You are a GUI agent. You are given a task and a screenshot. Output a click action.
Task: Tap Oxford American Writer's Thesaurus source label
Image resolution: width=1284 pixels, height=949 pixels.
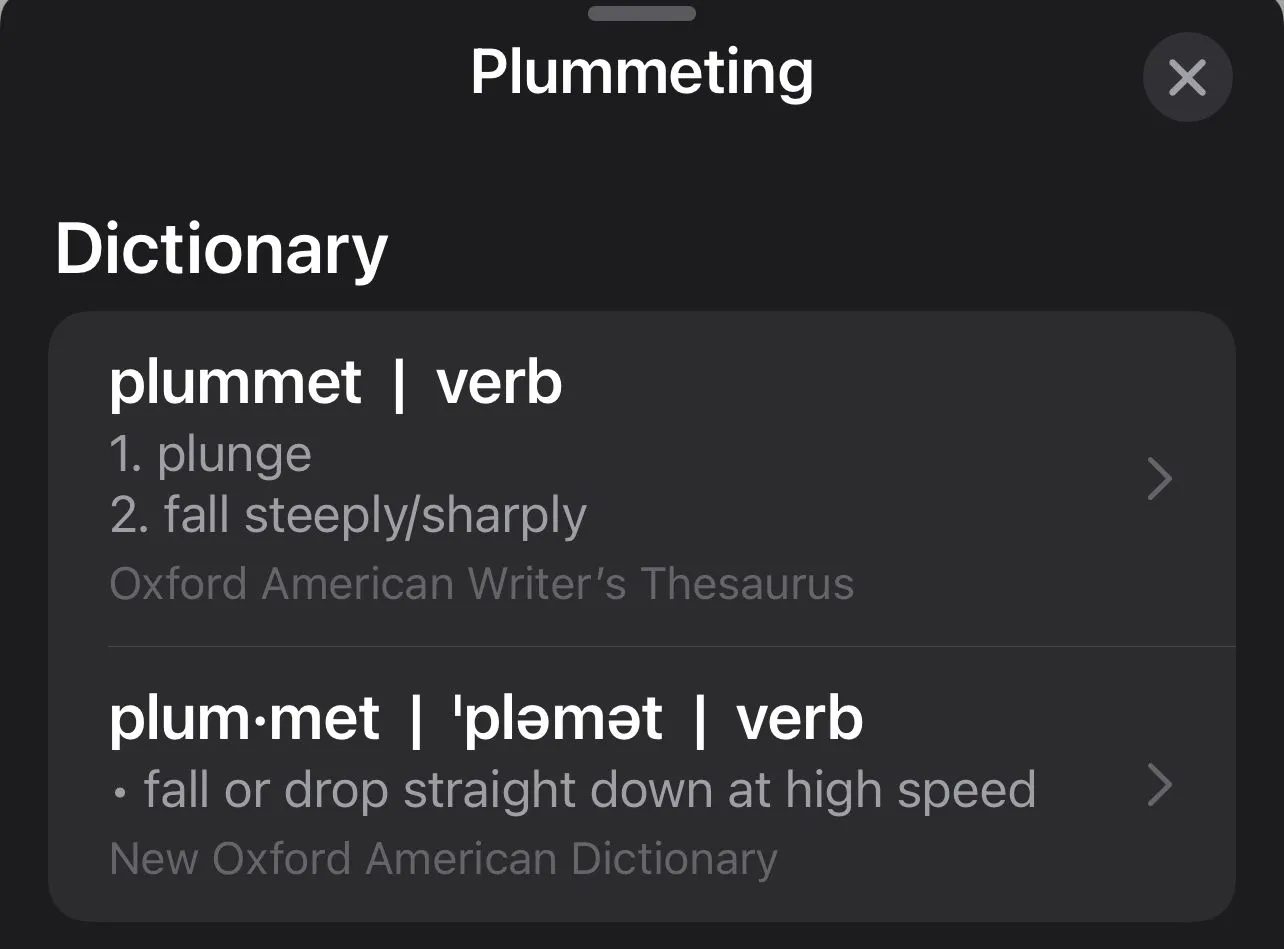[481, 584]
